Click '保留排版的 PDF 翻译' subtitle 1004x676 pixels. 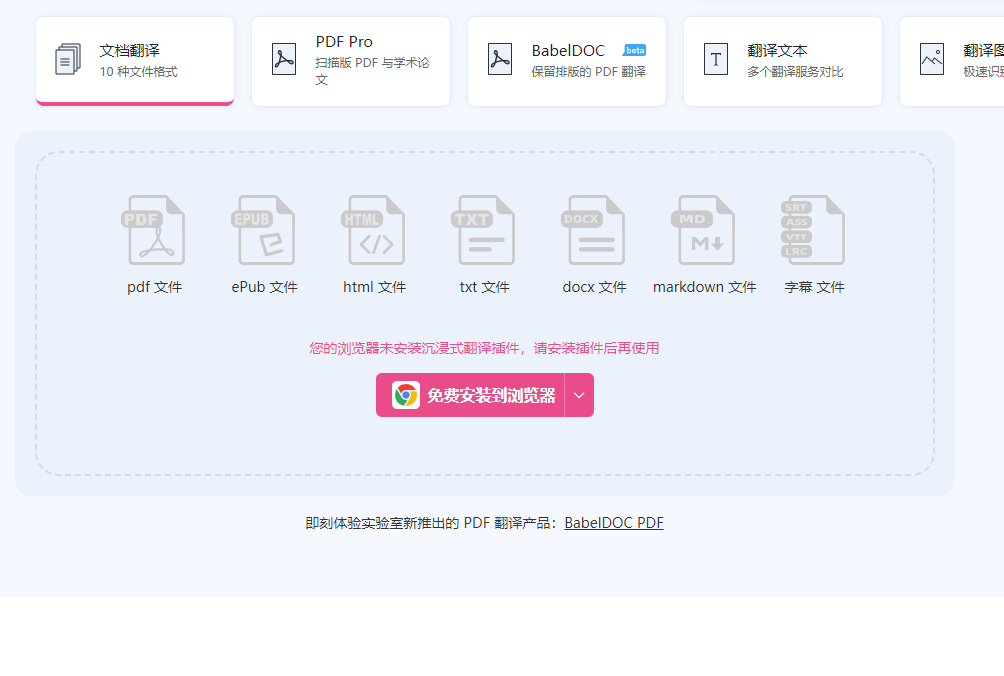click(588, 72)
